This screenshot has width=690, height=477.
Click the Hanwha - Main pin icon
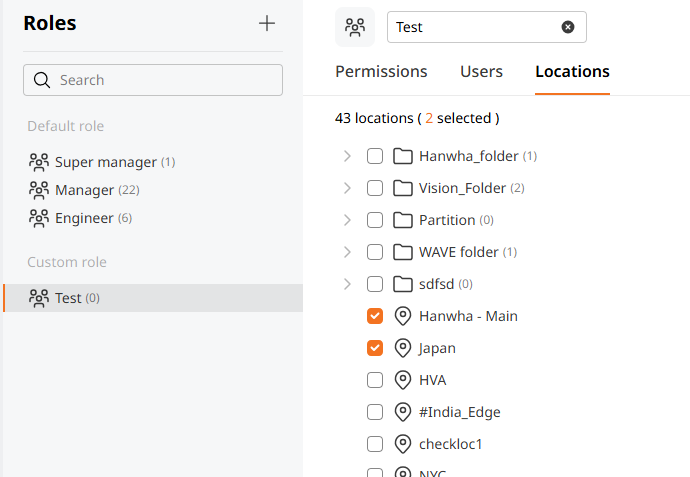tap(403, 316)
